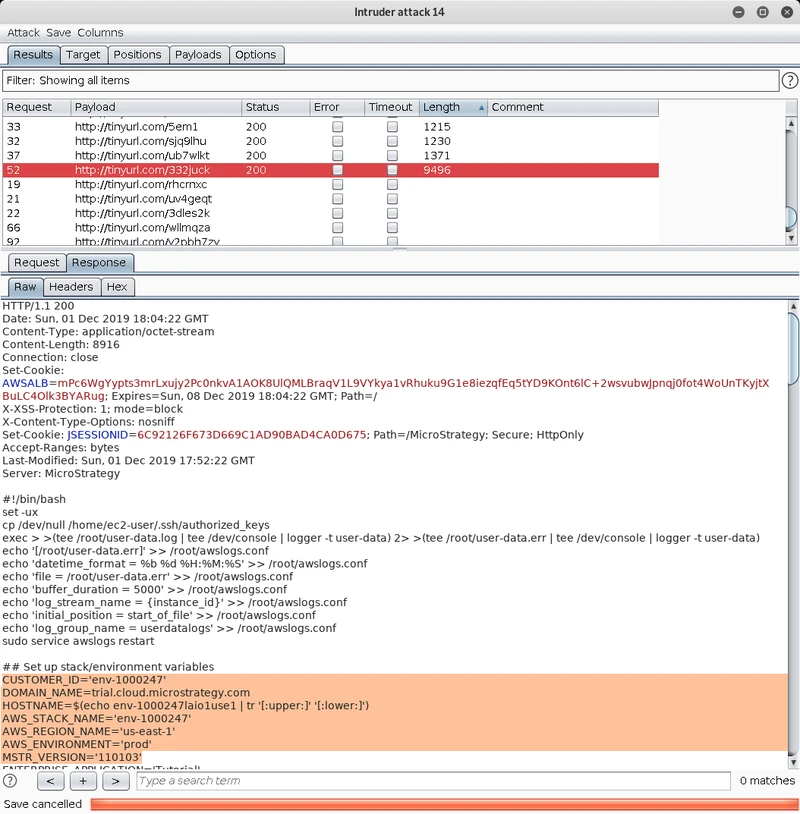
Task: Select row with payload tinyurl.com/uv4geqt
Action: pyautogui.click(x=331, y=199)
